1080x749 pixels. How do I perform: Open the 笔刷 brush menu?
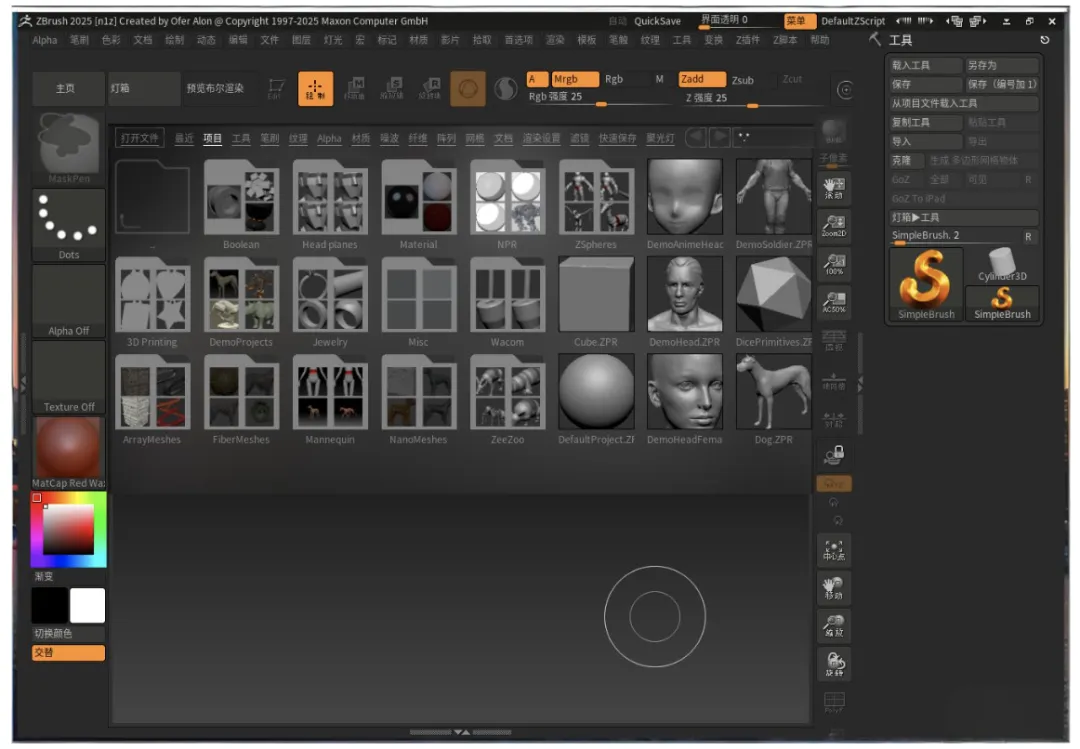click(79, 40)
